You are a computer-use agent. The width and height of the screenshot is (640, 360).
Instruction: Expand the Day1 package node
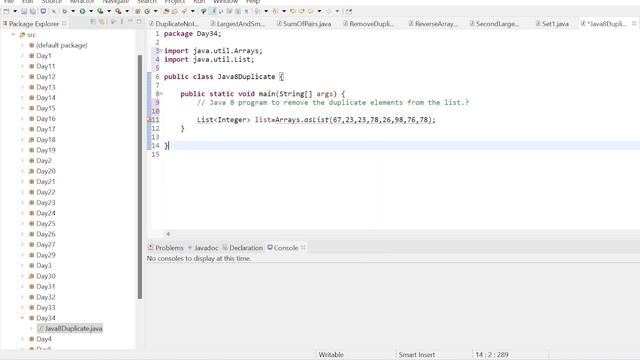point(22,56)
